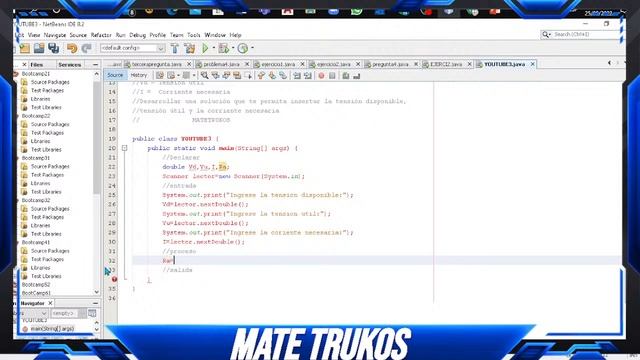Open the configuration dropdown showing default config
The width and height of the screenshot is (640, 360).
133,48
